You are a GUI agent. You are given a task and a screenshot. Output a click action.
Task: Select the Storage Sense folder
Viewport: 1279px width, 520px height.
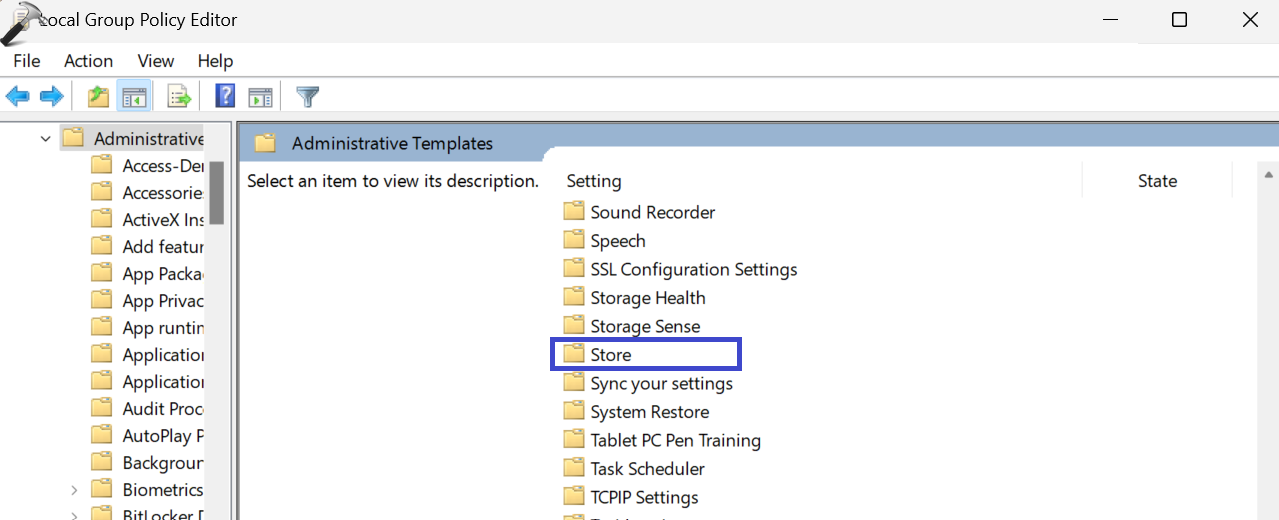(644, 327)
